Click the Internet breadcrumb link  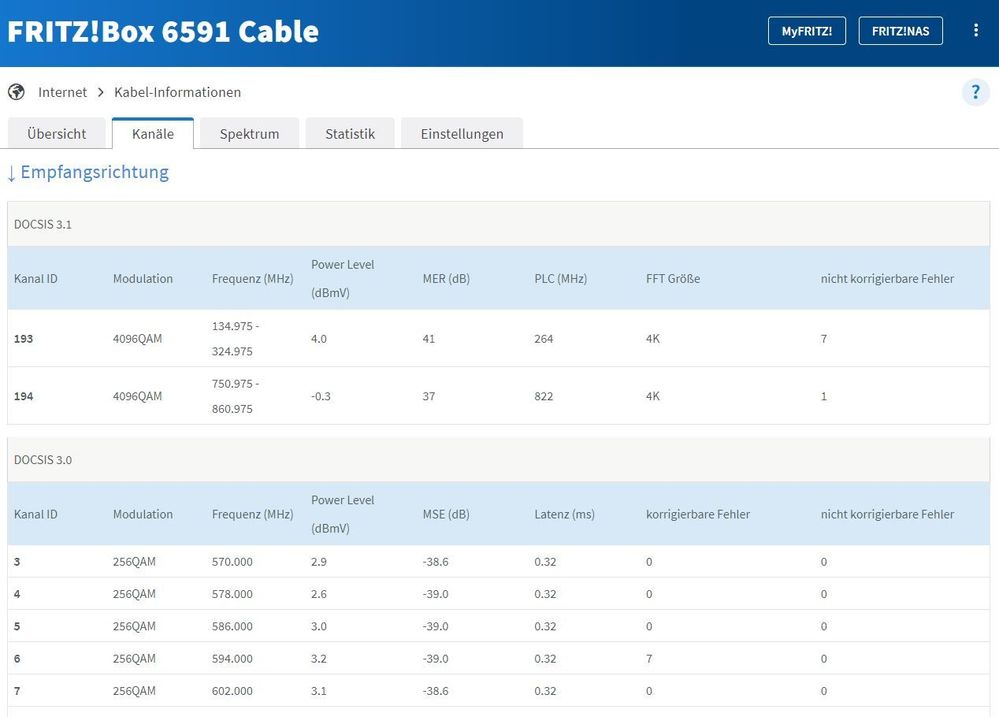click(62, 92)
